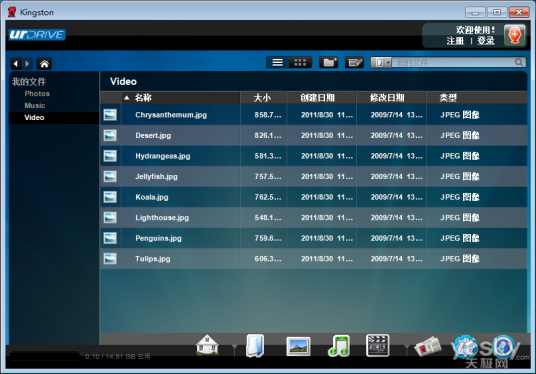Open the blue files folder dock icon

255,346
